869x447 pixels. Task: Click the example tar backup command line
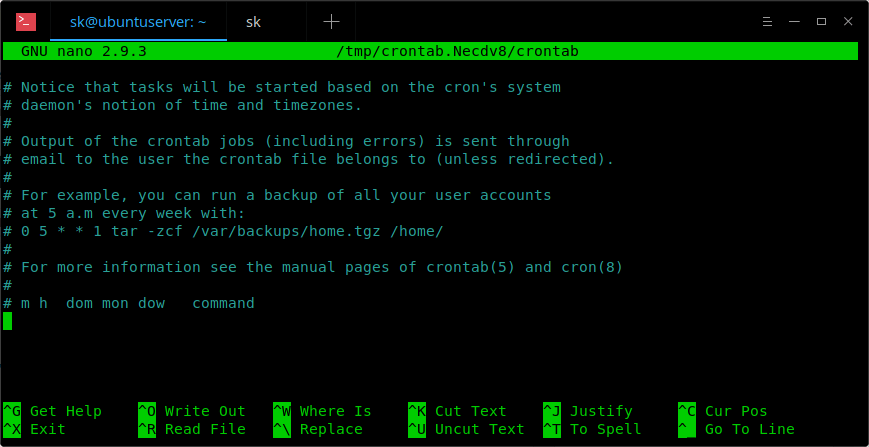(223, 232)
